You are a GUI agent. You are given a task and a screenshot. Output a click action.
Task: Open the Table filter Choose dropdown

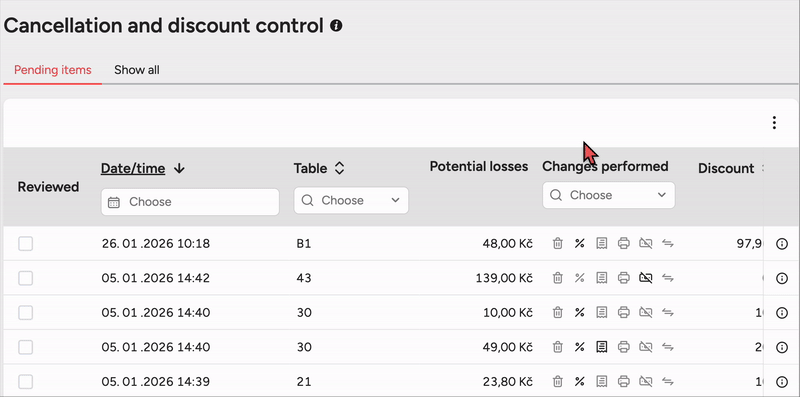pyautogui.click(x=351, y=201)
